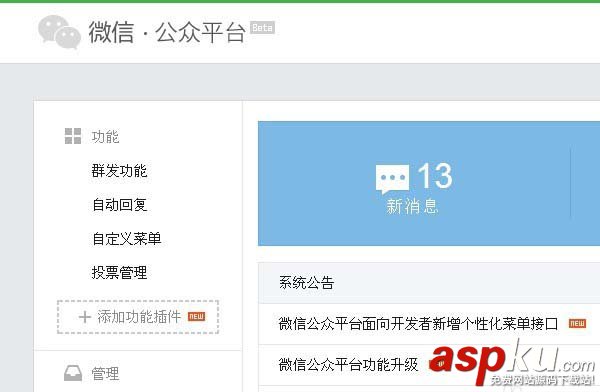The height and width of the screenshot is (392, 600).
Task: Click 添加功能插件 button
Action: click(x=138, y=317)
